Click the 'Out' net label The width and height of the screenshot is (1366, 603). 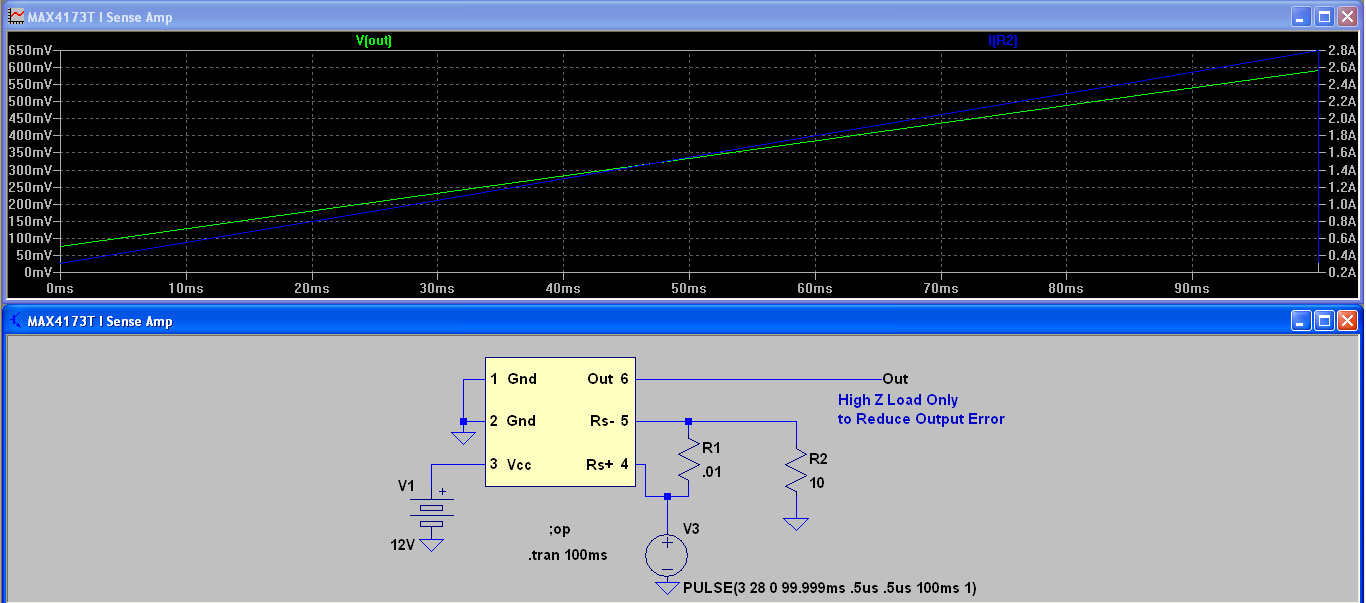[895, 379]
